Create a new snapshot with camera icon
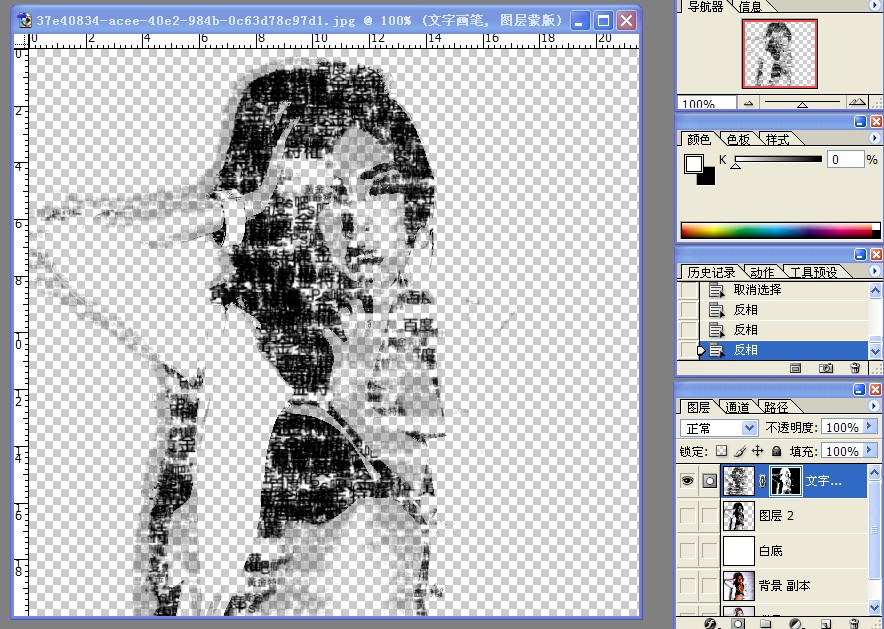This screenshot has width=884, height=629. (x=826, y=368)
